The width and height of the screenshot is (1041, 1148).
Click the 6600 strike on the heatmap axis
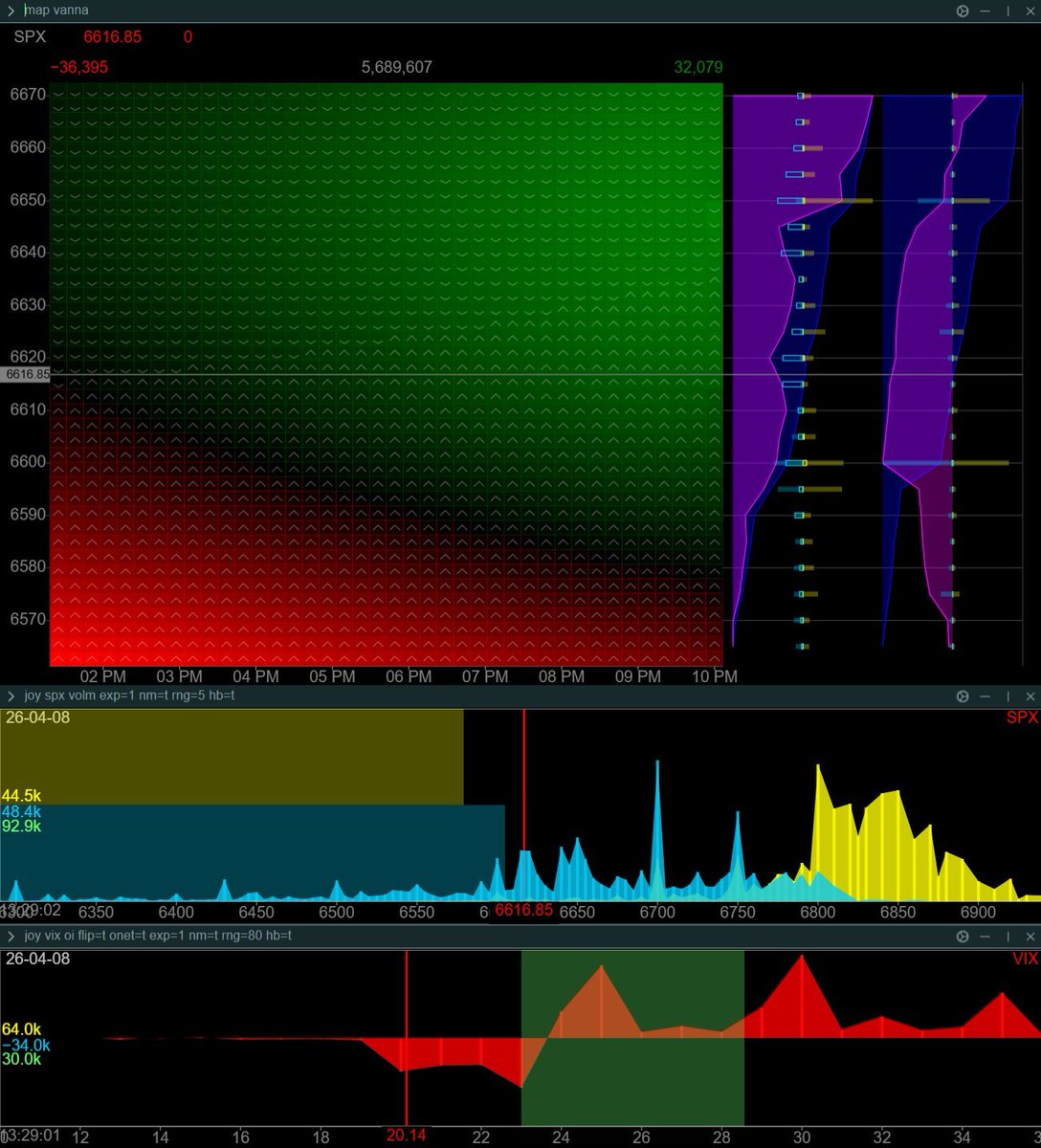(28, 461)
